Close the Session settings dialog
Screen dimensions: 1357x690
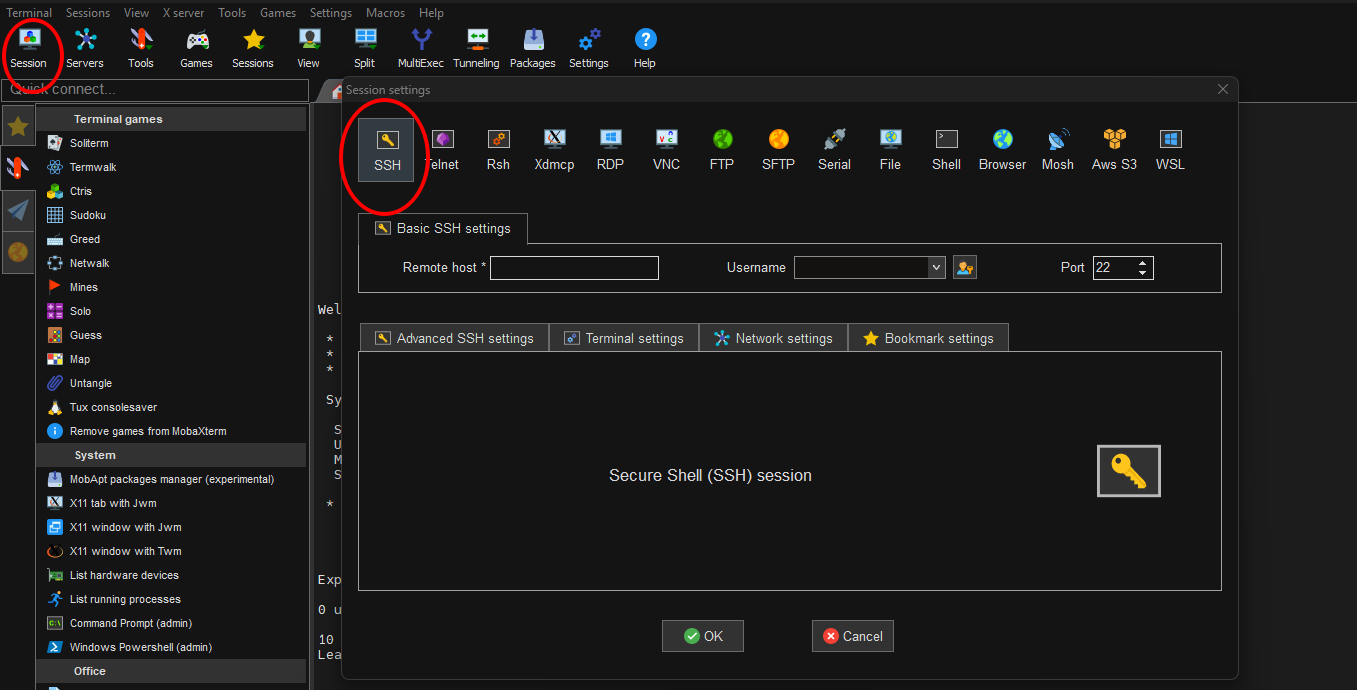pyautogui.click(x=1223, y=89)
